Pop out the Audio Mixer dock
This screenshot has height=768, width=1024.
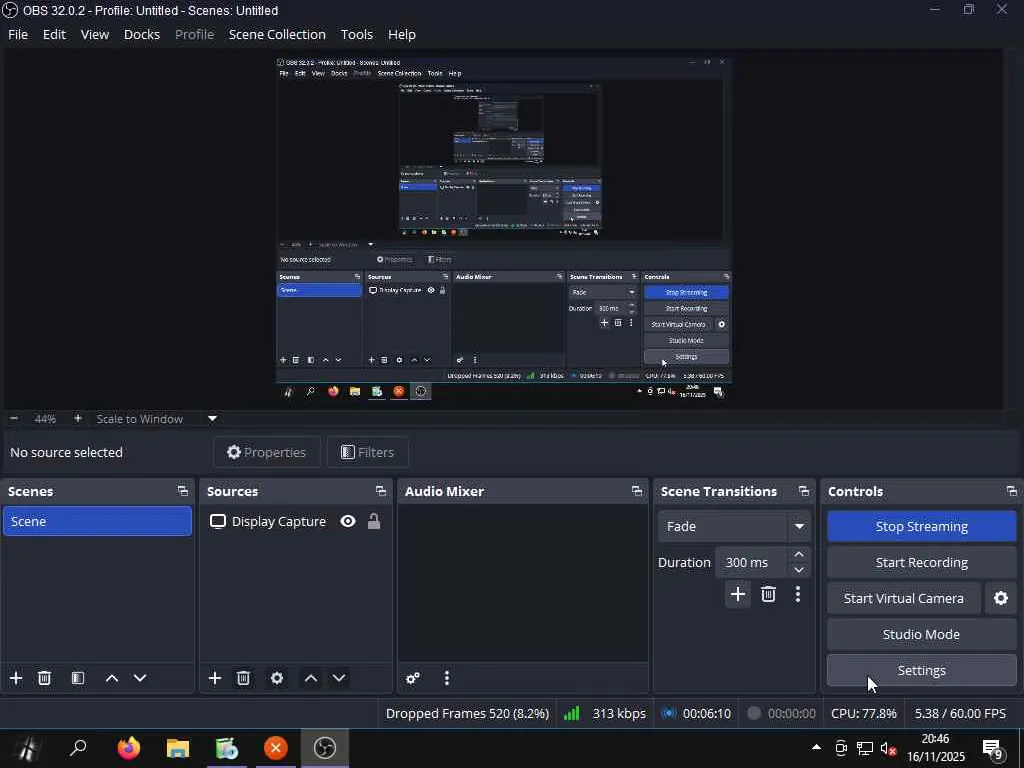click(x=637, y=491)
